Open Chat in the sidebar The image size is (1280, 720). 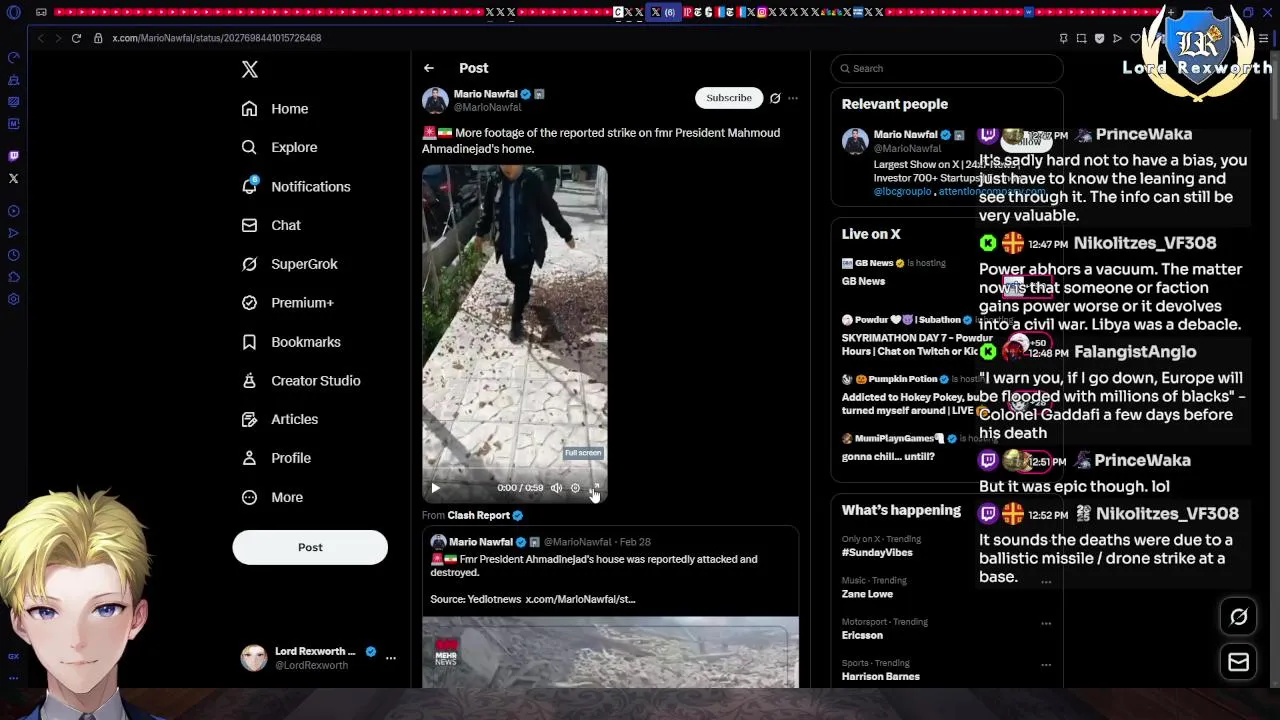[x=271, y=225]
